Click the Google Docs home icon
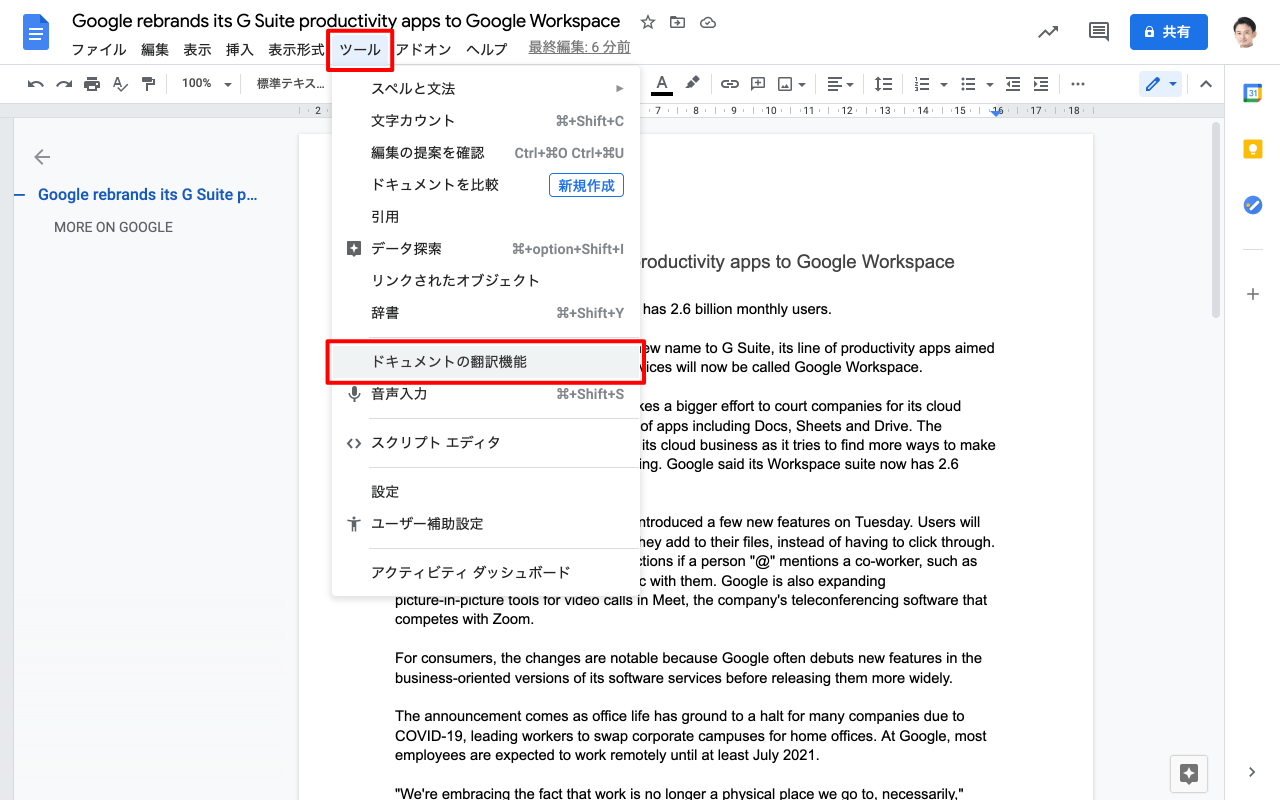 36,33
